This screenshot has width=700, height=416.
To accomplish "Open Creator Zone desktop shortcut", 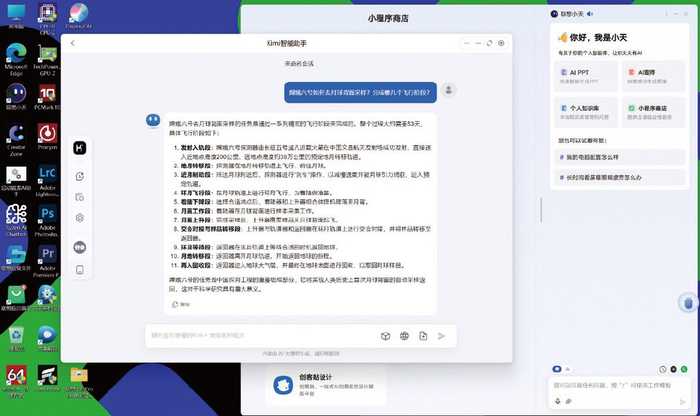I will pyautogui.click(x=16, y=141).
